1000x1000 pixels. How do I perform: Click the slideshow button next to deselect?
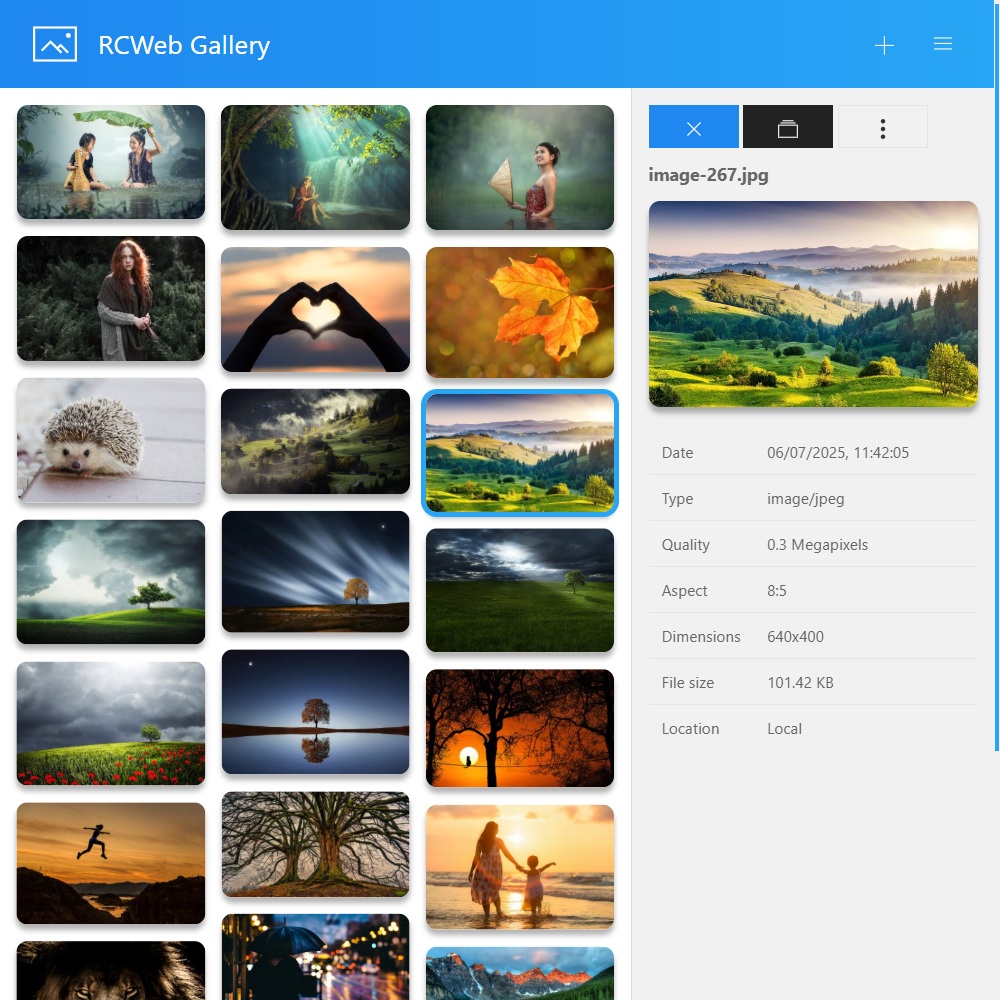pos(787,127)
